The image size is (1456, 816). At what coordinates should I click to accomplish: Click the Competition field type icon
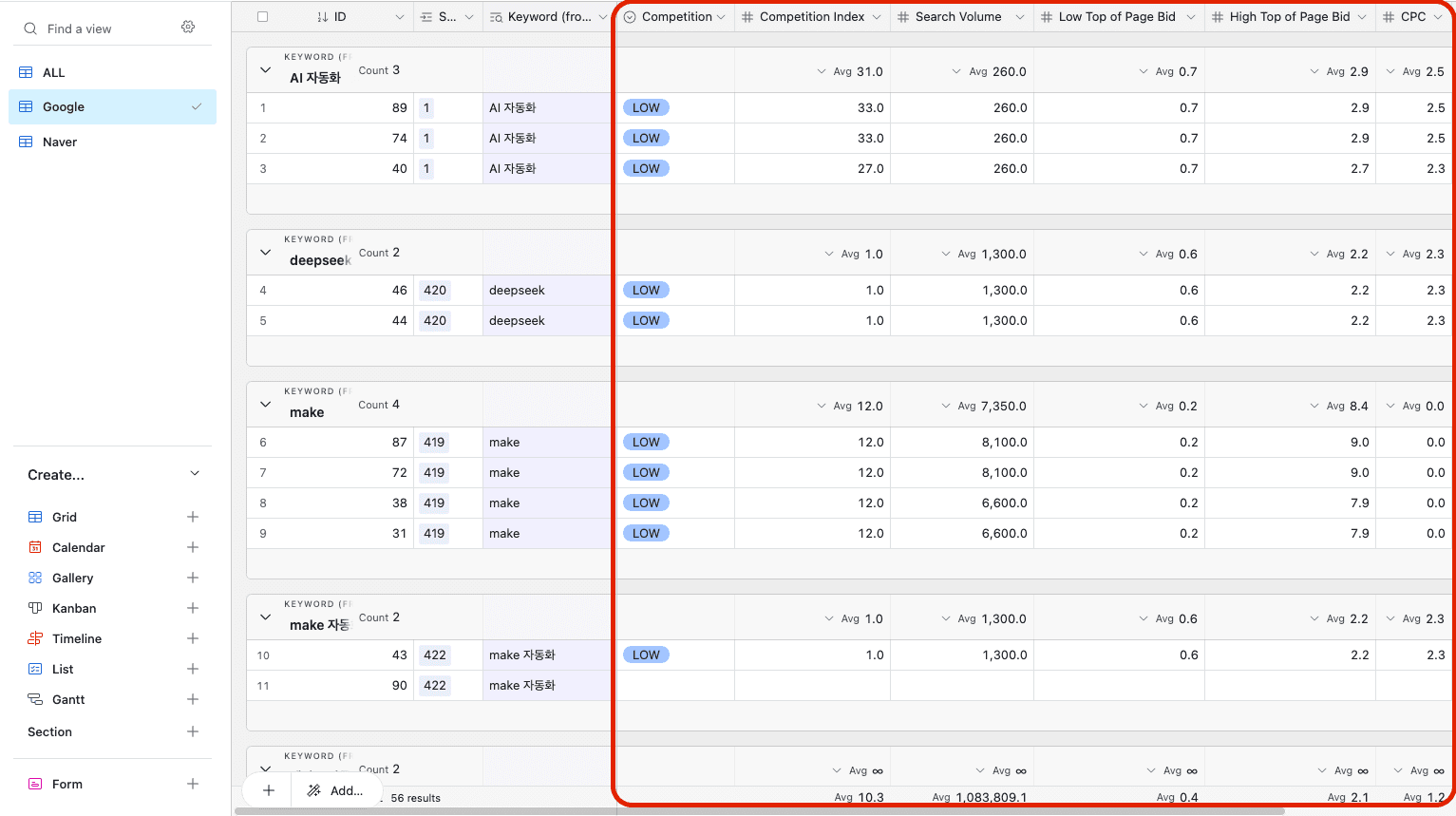pyautogui.click(x=630, y=17)
